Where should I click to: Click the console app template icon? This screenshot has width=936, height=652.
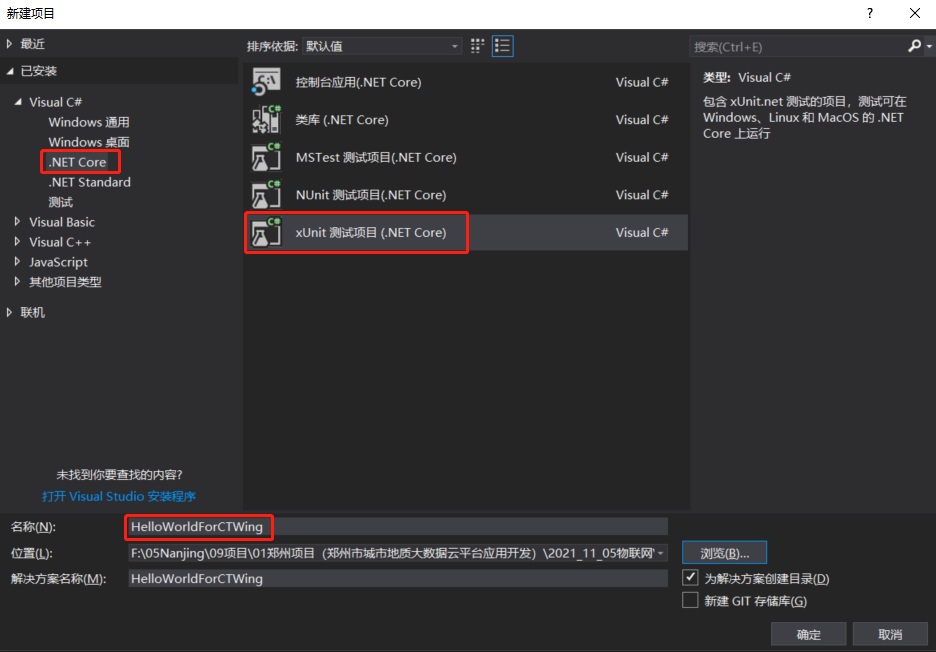(x=266, y=82)
